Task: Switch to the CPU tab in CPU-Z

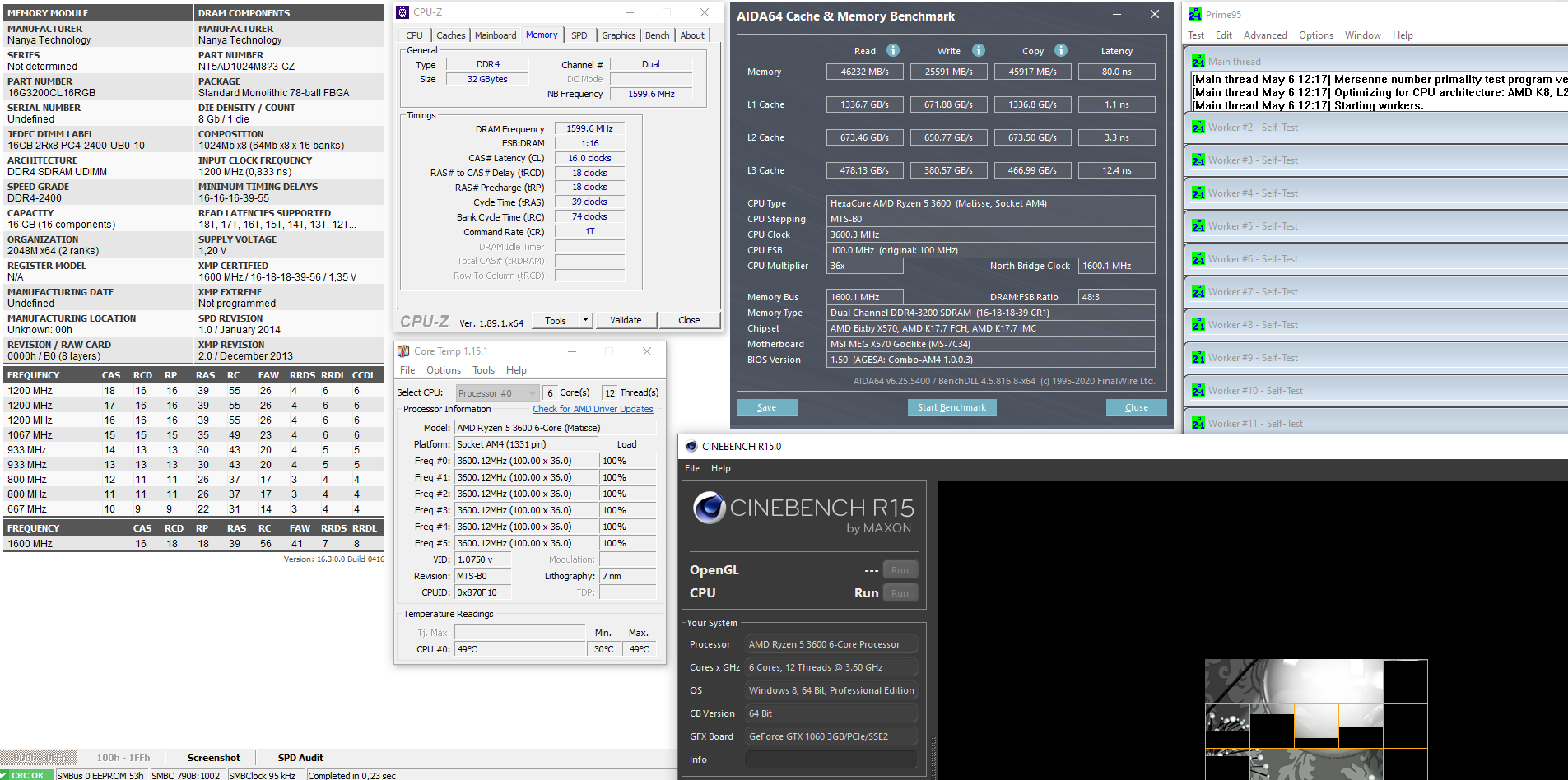Action: [414, 35]
